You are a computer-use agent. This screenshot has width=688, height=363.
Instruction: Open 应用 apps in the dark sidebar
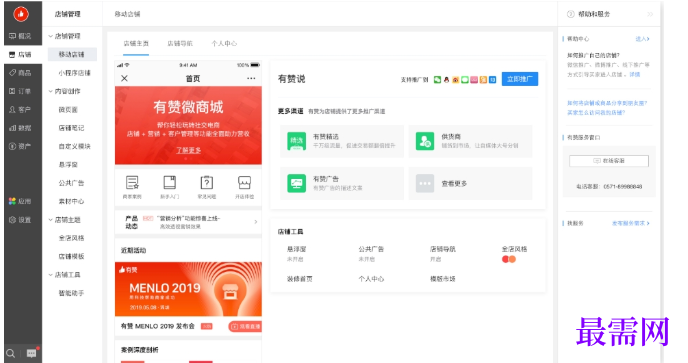click(21, 201)
